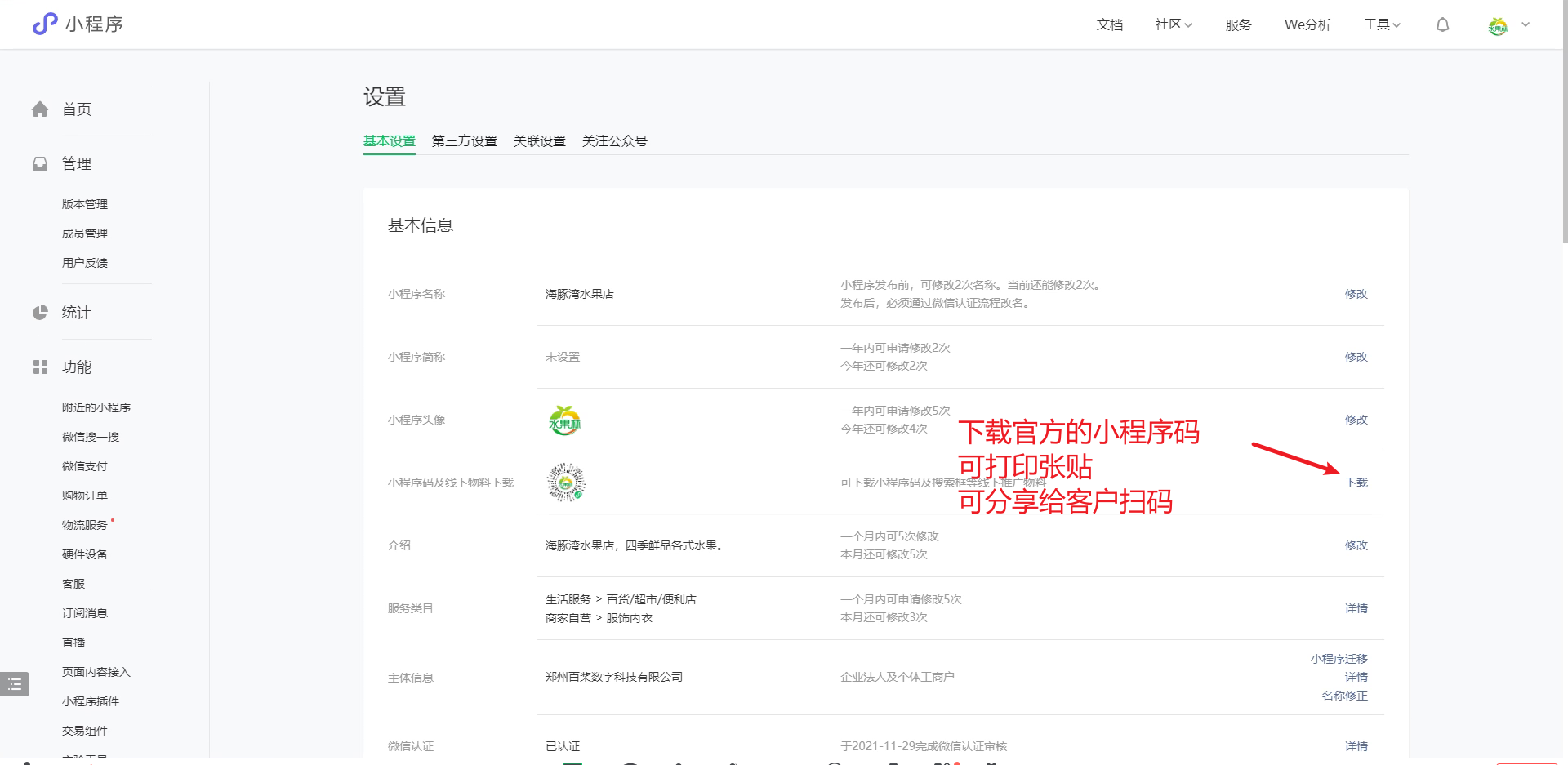
Task: Open 小程序插件 in sidebar
Action: coord(91,701)
